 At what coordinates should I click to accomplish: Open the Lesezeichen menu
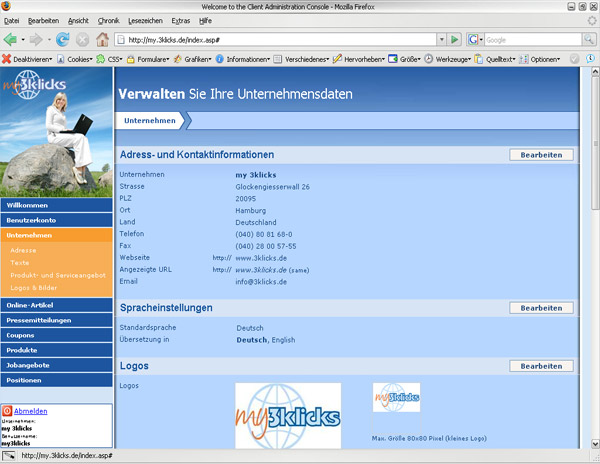pyautogui.click(x=148, y=20)
